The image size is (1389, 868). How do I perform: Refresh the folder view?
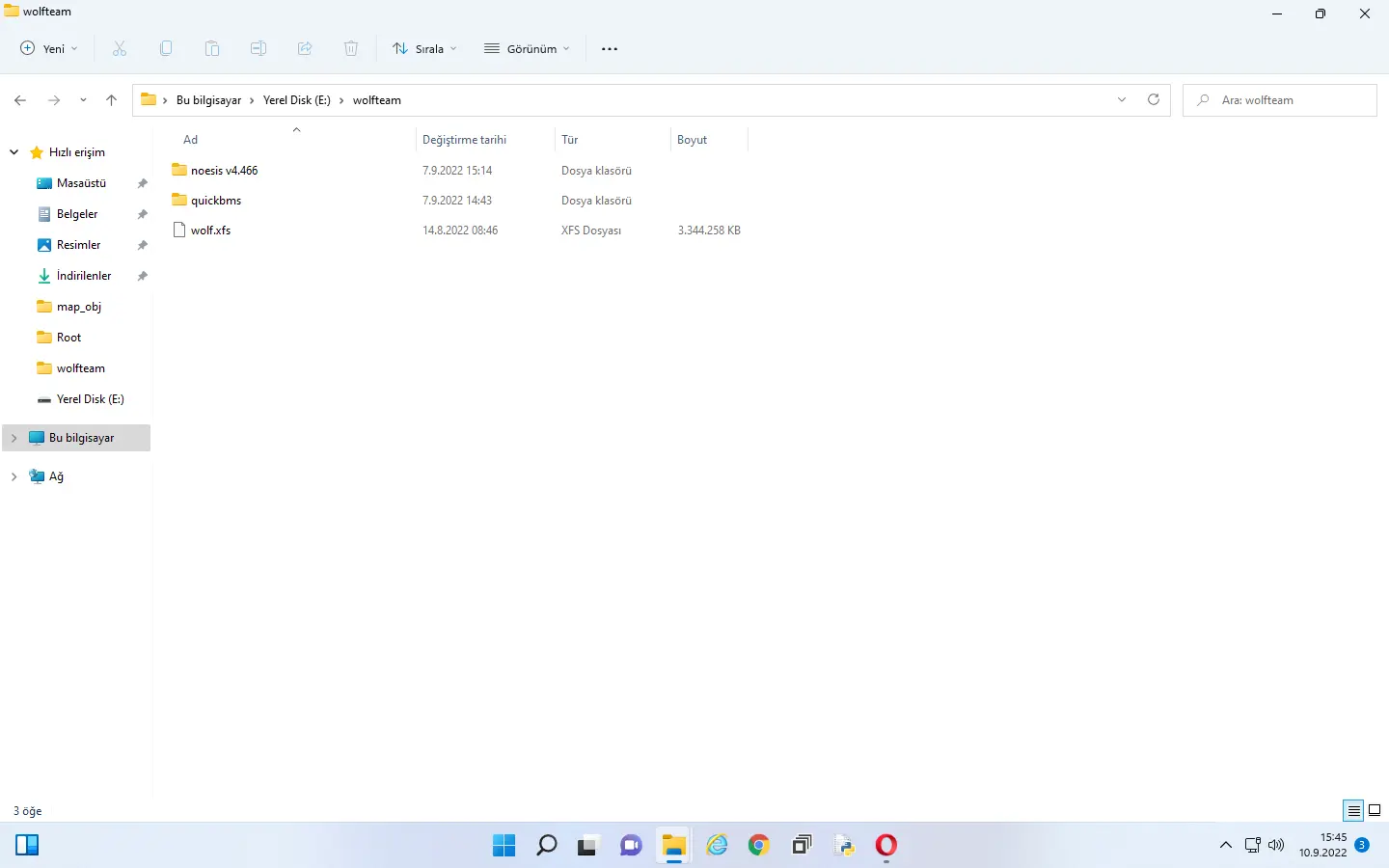pos(1154,99)
